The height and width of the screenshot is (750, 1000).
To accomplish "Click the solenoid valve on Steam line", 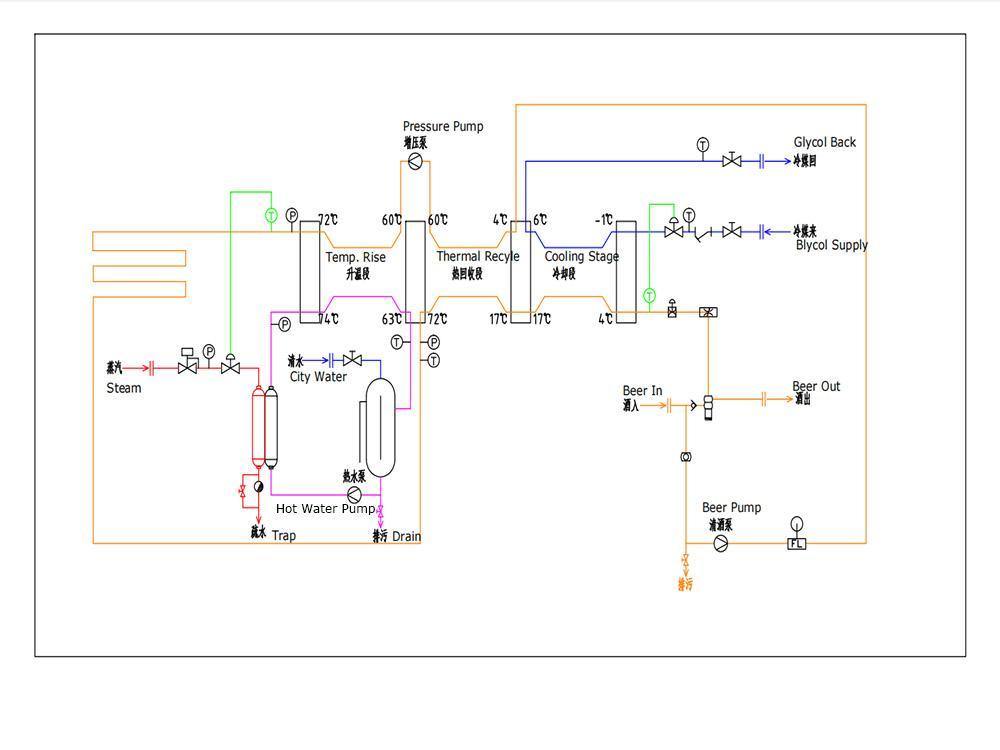I will pos(187,365).
